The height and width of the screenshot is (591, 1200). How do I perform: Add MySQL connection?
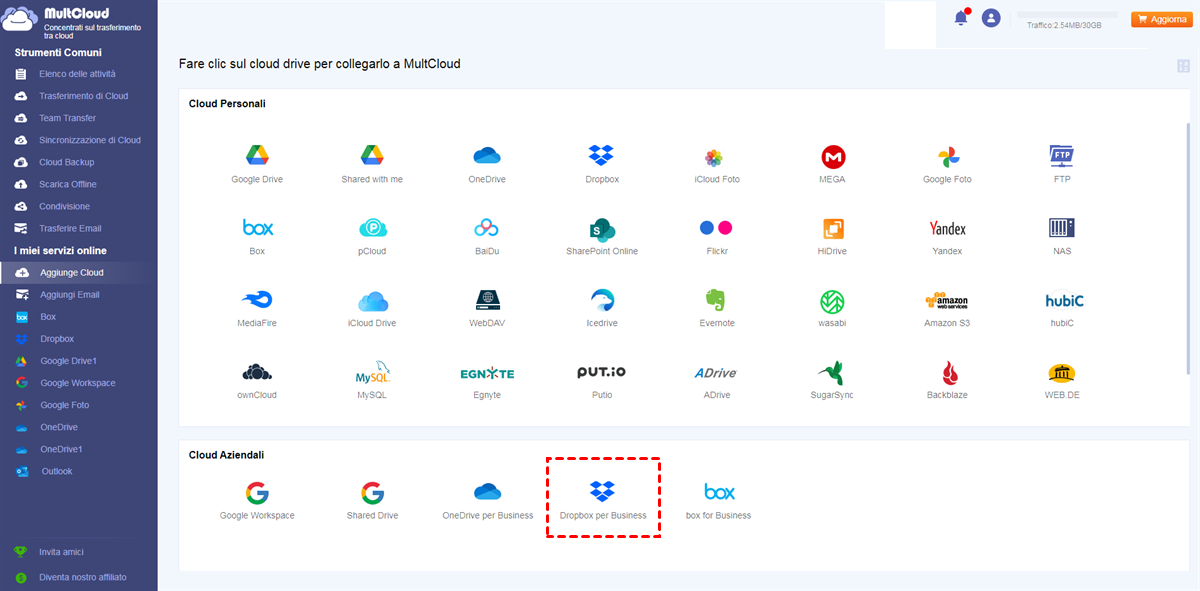(373, 375)
